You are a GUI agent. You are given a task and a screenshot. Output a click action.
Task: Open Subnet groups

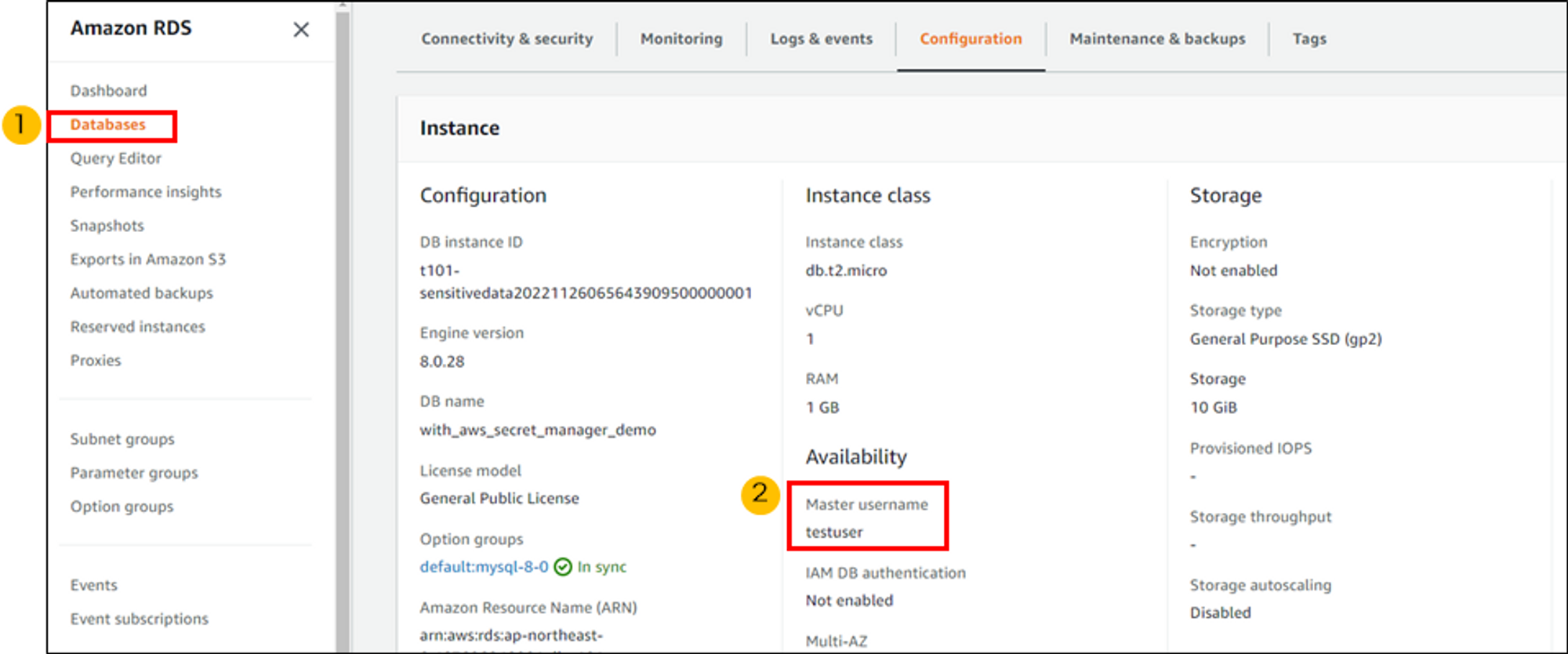click(122, 439)
